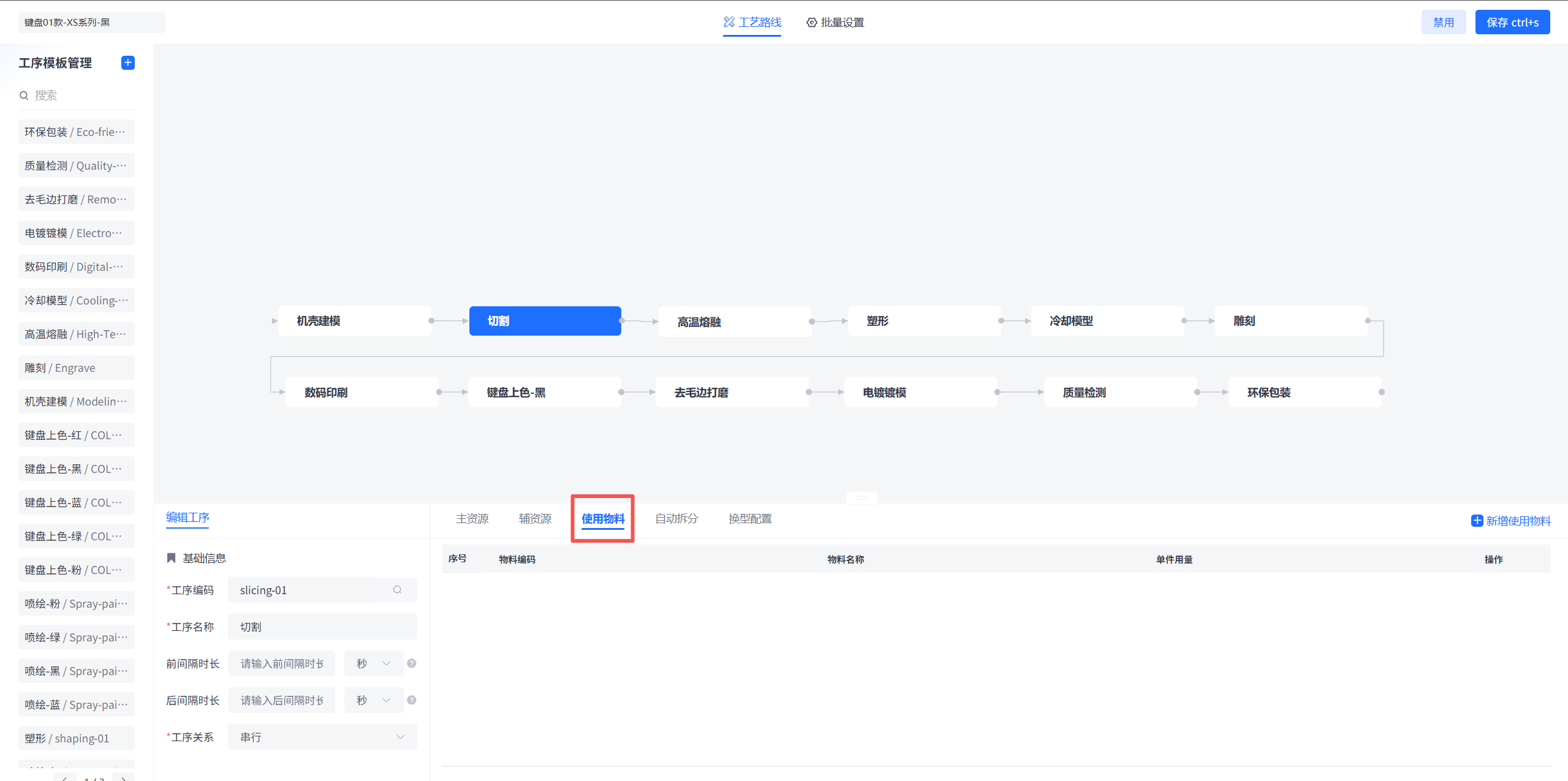Click the panel resize handle above the tabs
The height and width of the screenshot is (781, 1568).
point(862,497)
